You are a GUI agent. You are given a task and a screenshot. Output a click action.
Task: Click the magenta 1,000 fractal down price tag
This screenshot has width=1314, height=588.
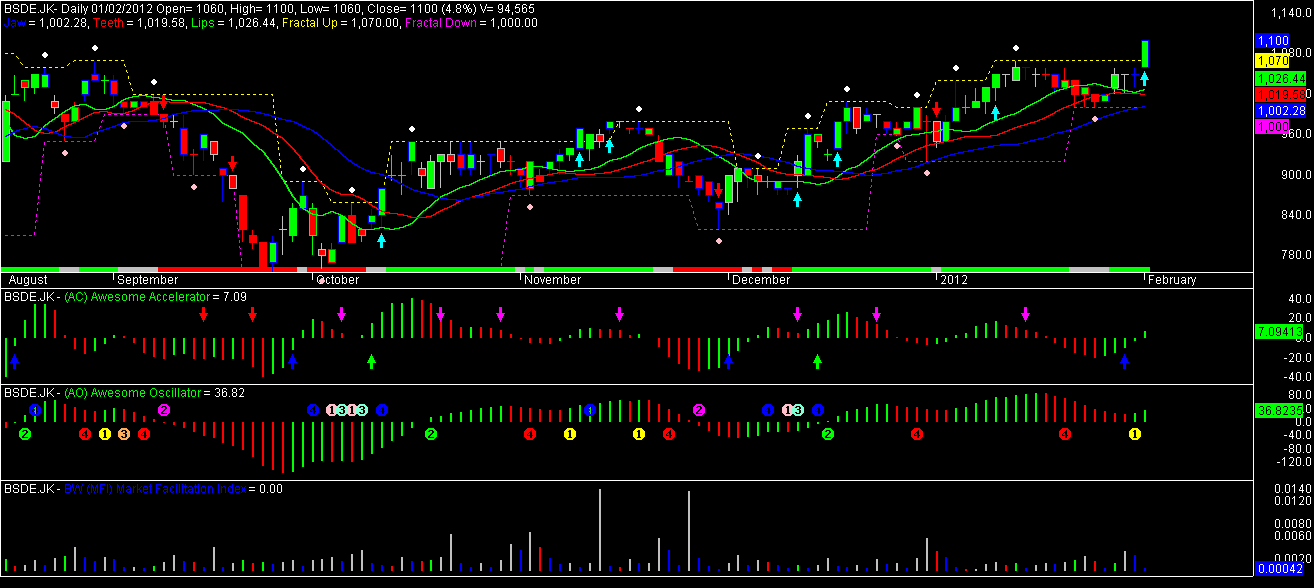(x=1273, y=127)
